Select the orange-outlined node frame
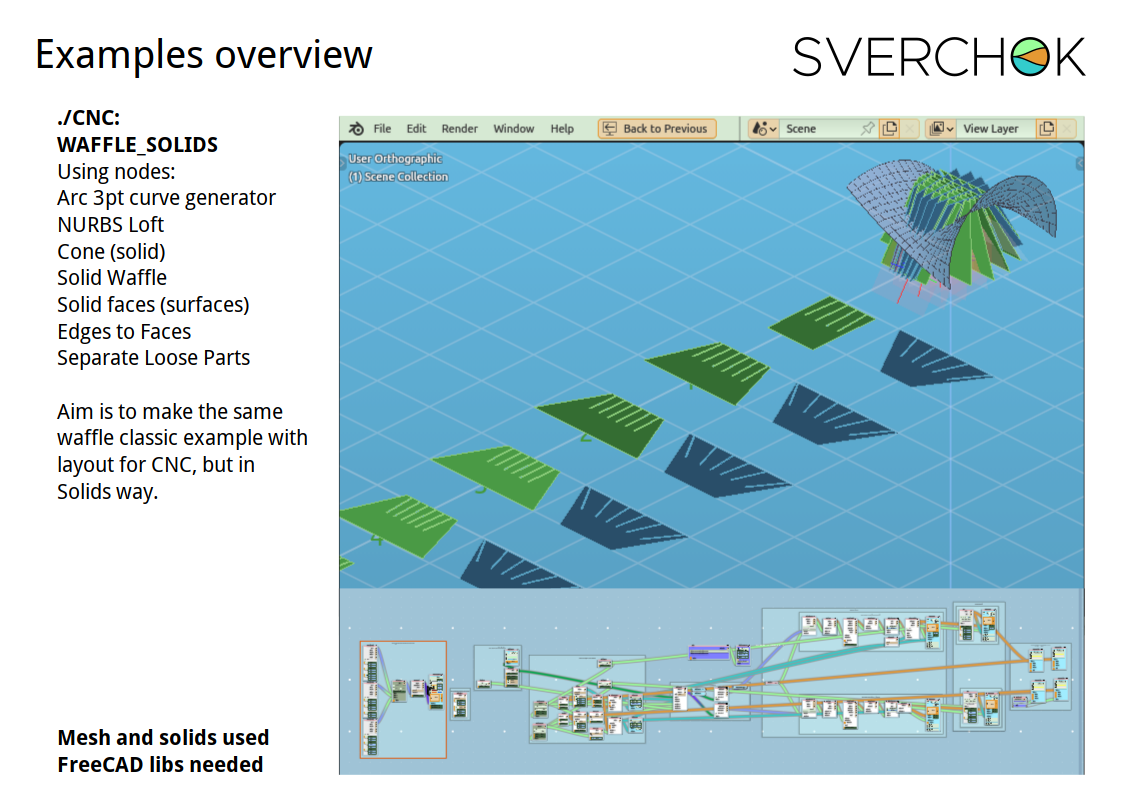 point(403,700)
